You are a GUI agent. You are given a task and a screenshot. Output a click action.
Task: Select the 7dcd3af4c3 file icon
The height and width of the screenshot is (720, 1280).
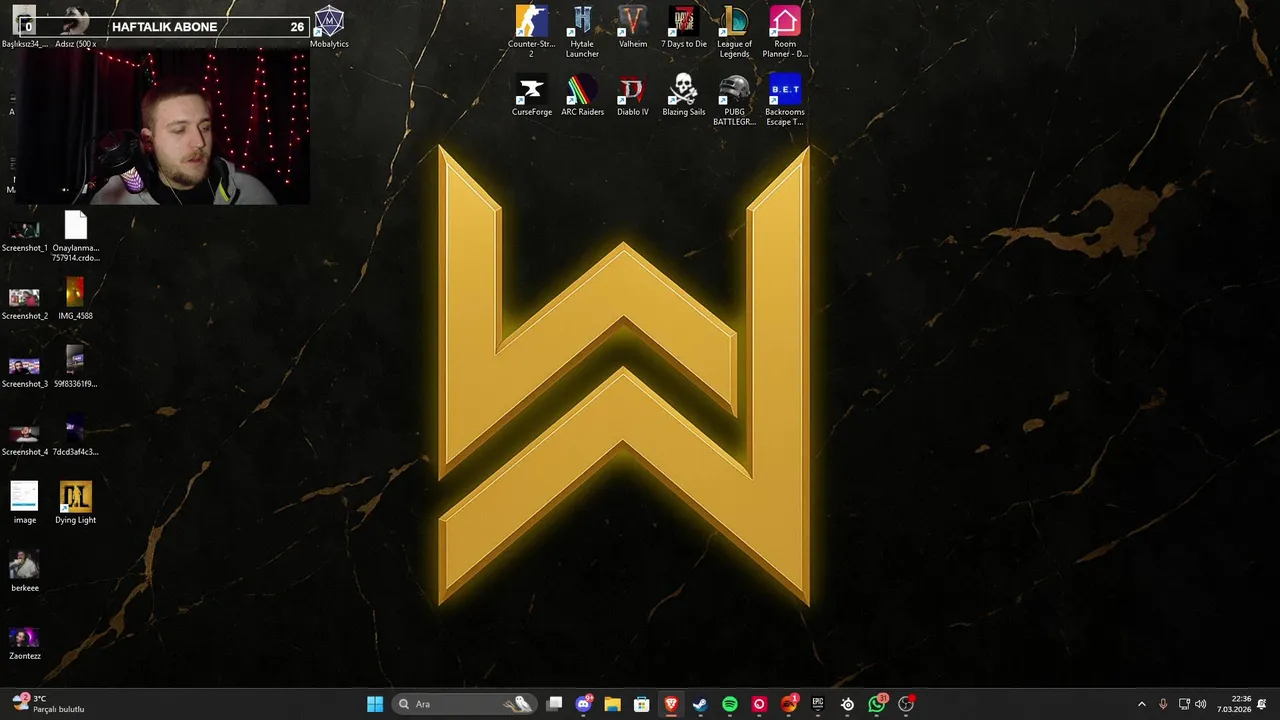point(75,435)
